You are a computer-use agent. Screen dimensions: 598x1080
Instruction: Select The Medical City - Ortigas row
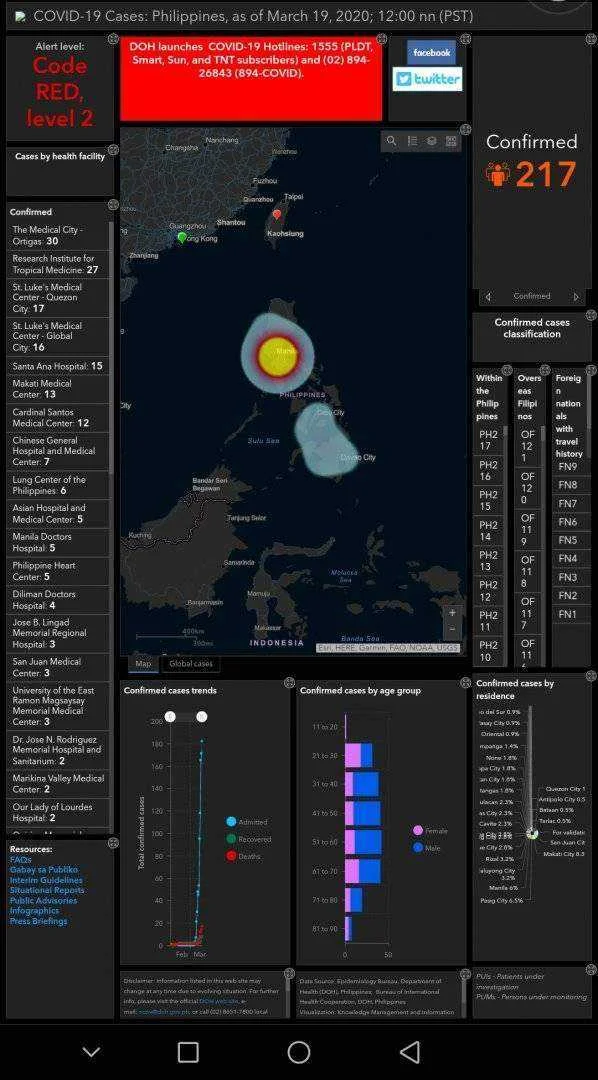point(58,236)
